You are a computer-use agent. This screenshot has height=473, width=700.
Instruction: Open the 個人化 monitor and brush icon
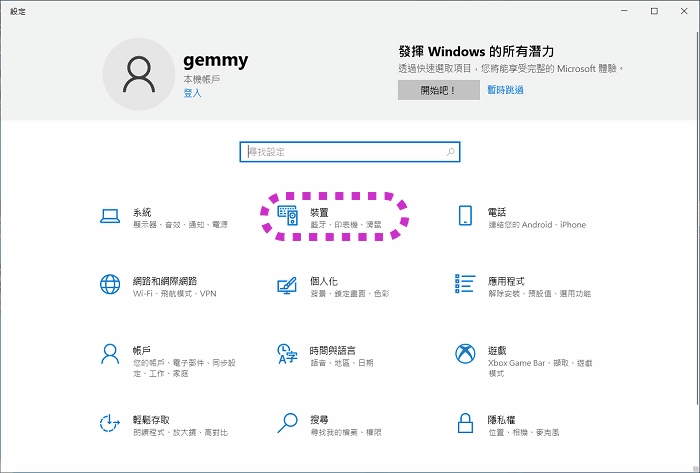coord(287,286)
